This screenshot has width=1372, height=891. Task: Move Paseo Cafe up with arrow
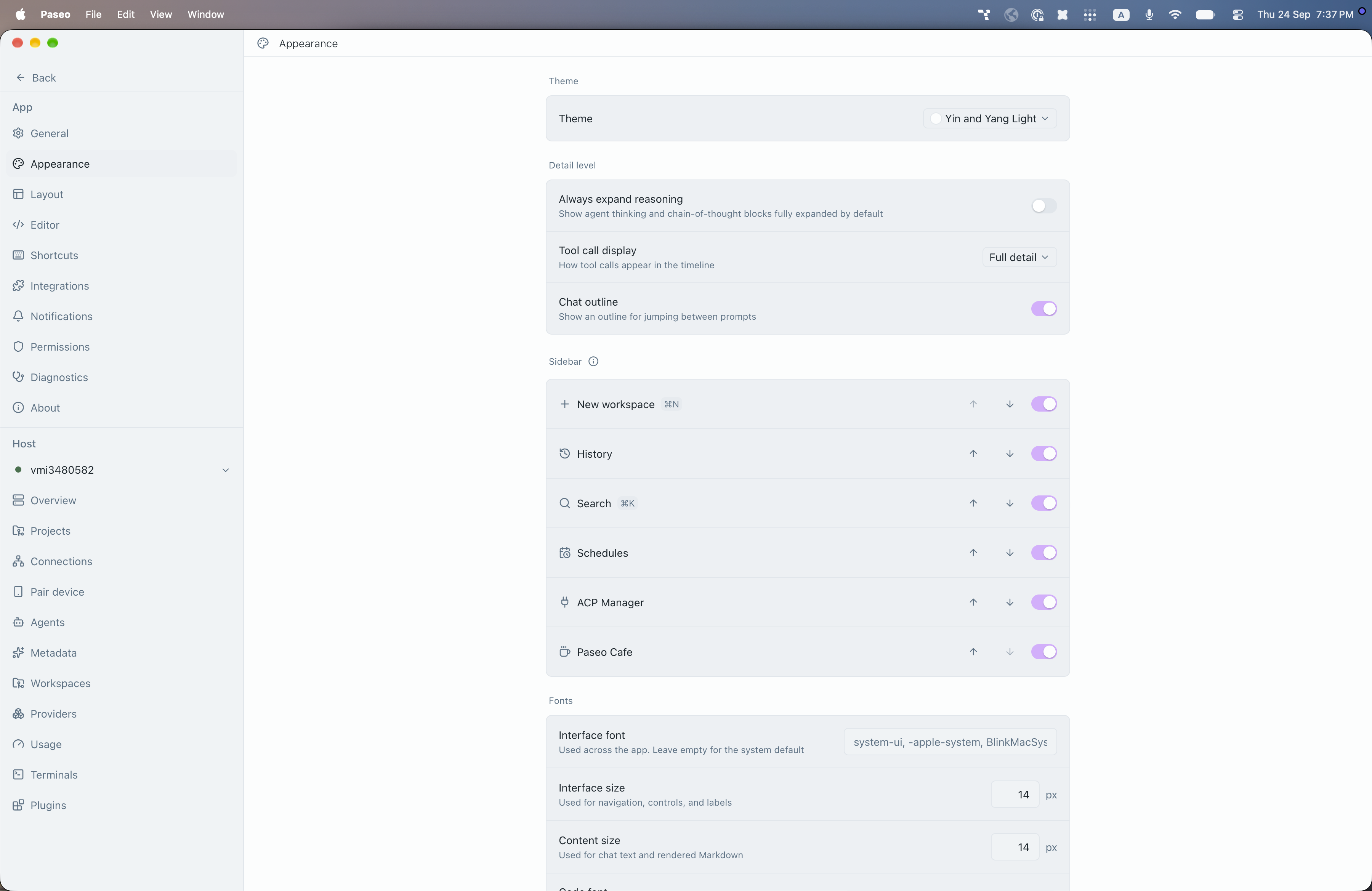(x=973, y=652)
